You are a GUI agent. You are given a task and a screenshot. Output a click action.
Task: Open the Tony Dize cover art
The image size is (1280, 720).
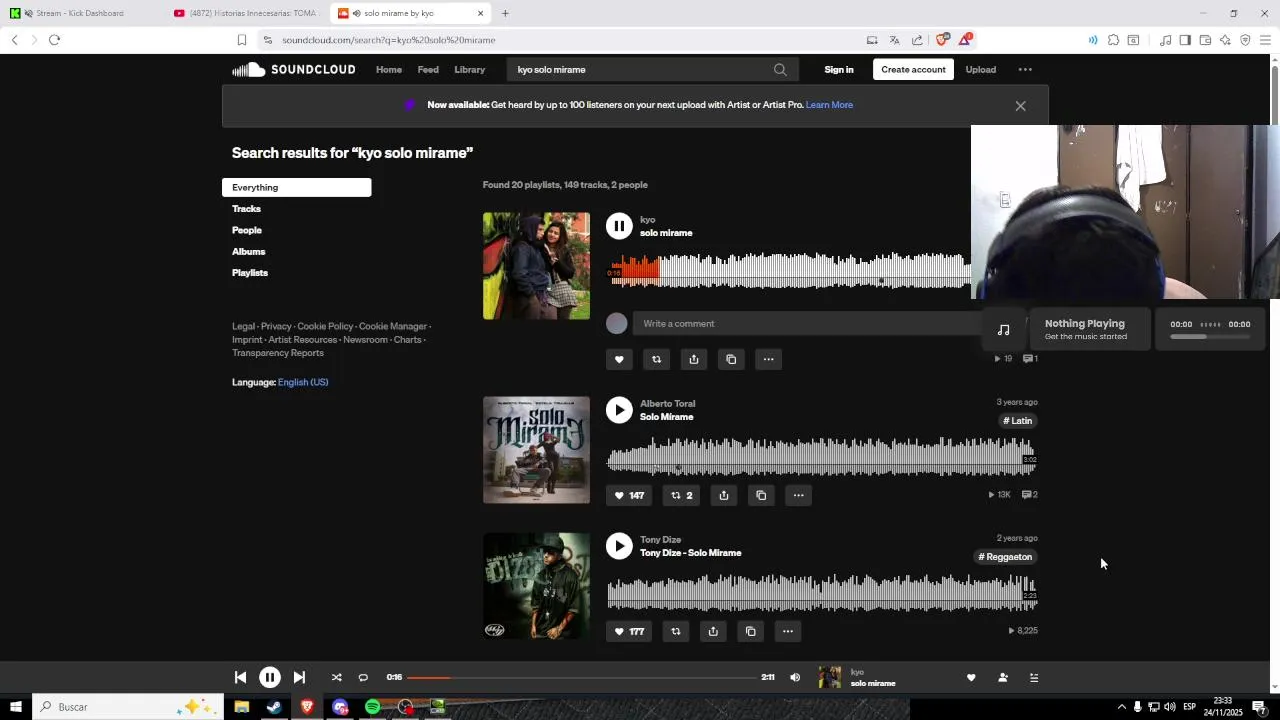pos(536,586)
